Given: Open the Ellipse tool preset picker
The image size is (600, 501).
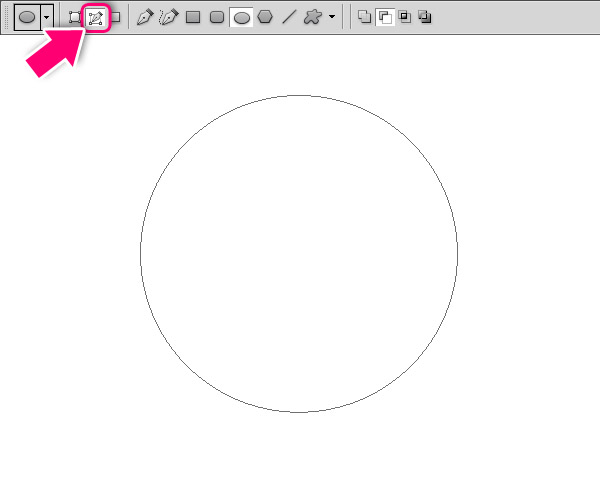Looking at the screenshot, I should tap(27, 17).
